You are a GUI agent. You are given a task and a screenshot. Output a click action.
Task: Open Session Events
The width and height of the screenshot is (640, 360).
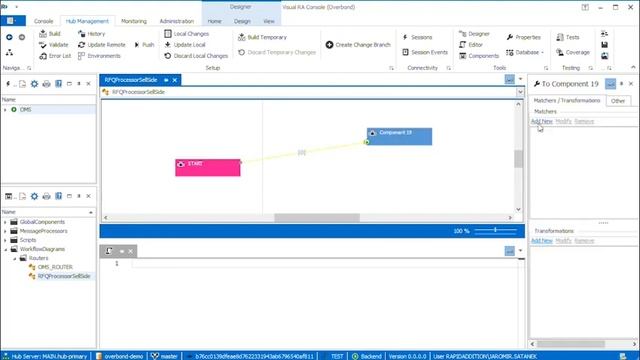(425, 52)
